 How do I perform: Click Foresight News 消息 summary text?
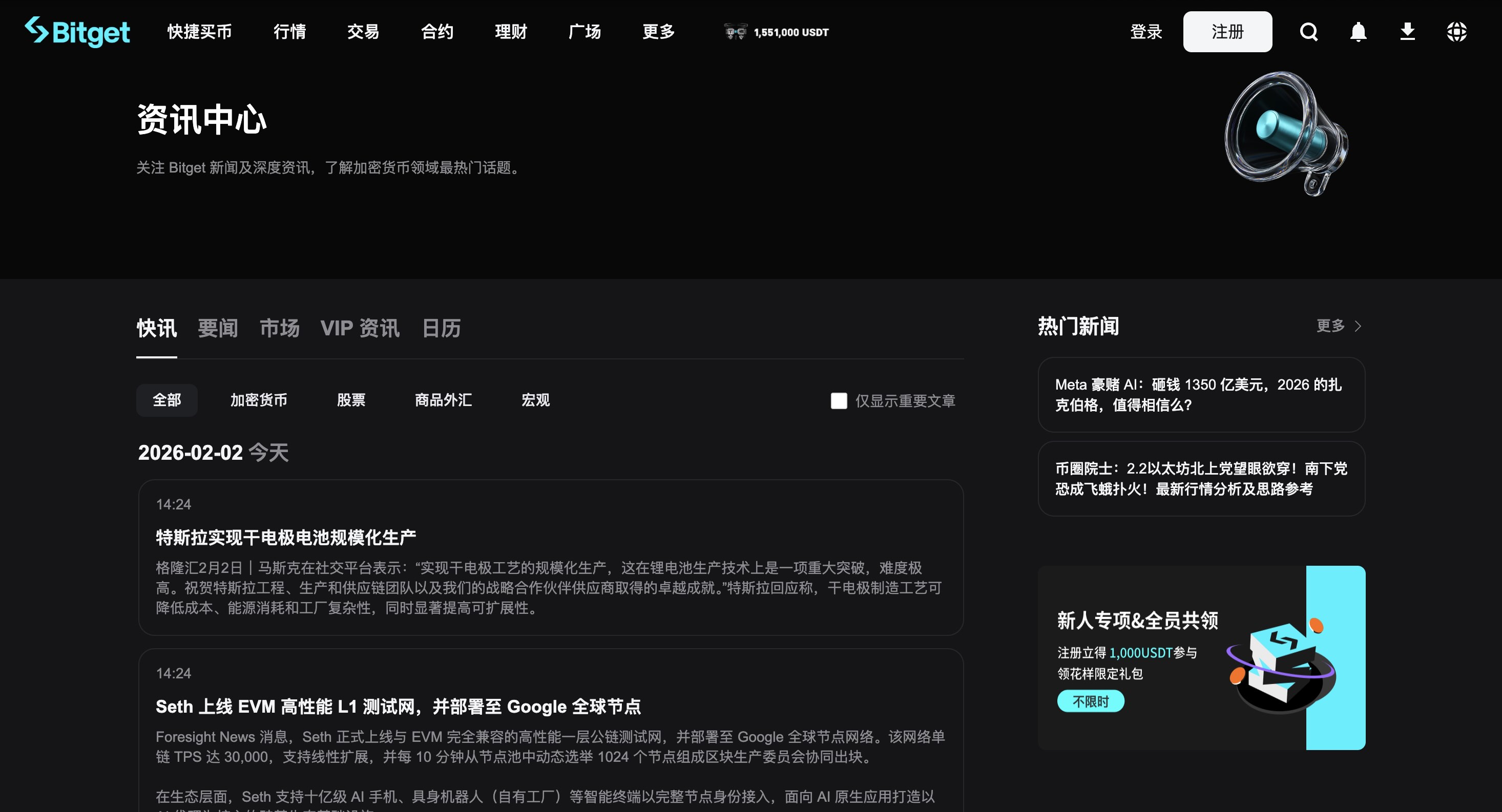(550, 746)
